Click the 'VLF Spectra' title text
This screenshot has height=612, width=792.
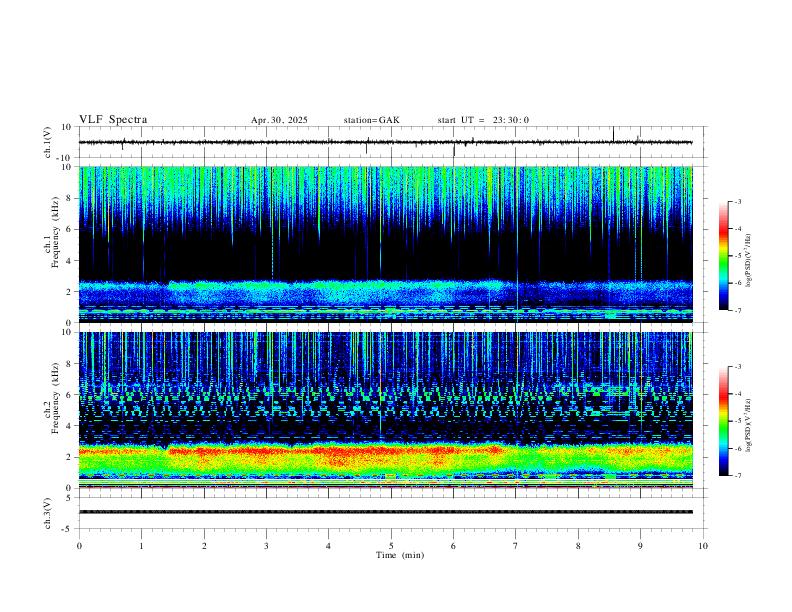113,120
